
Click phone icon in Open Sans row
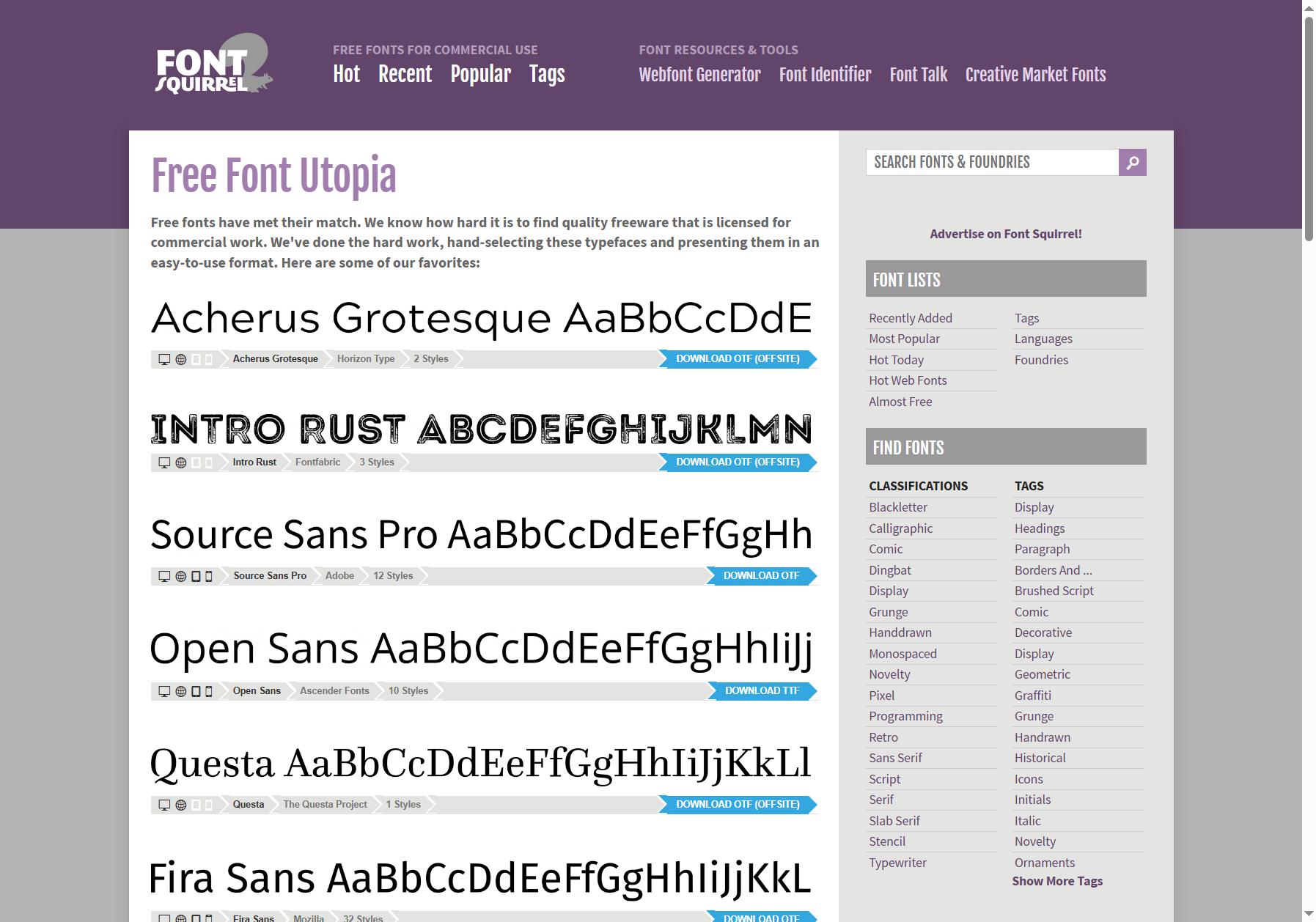pos(209,691)
